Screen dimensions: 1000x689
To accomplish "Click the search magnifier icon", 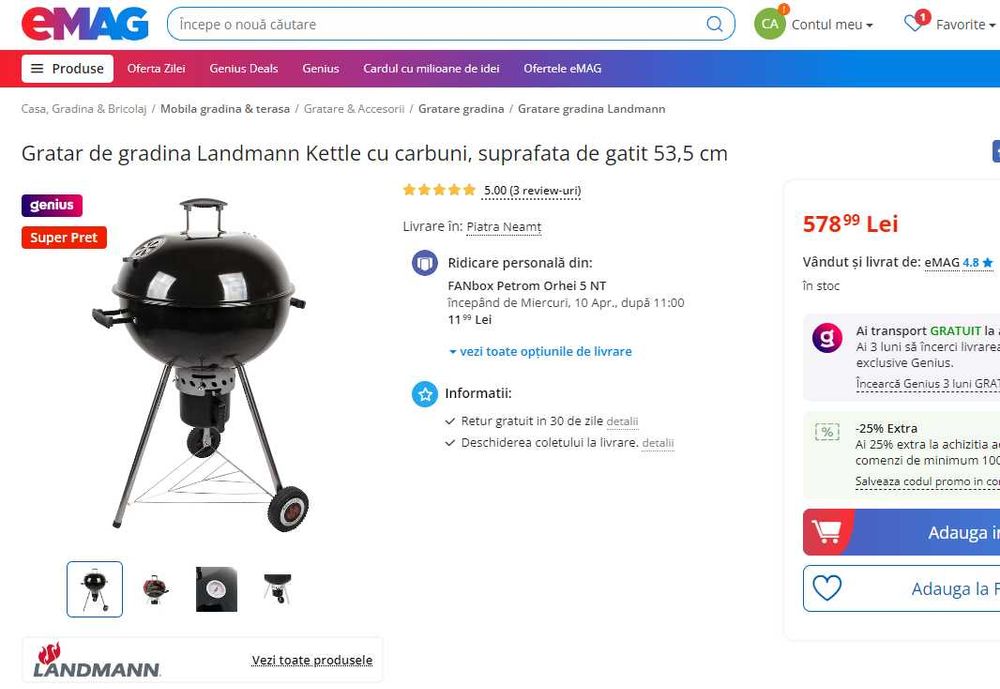I will pyautogui.click(x=715, y=24).
